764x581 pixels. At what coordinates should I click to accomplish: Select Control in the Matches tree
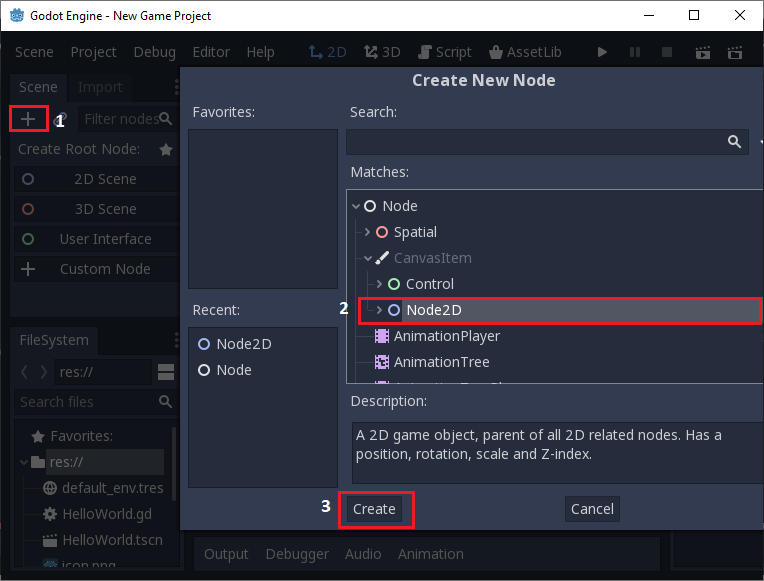point(430,284)
